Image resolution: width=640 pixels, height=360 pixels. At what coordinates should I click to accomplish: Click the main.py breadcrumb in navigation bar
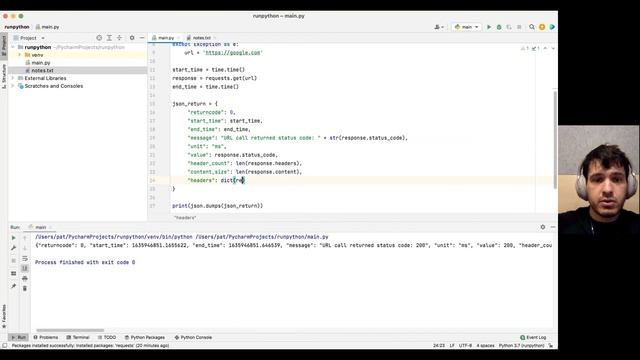coord(47,27)
